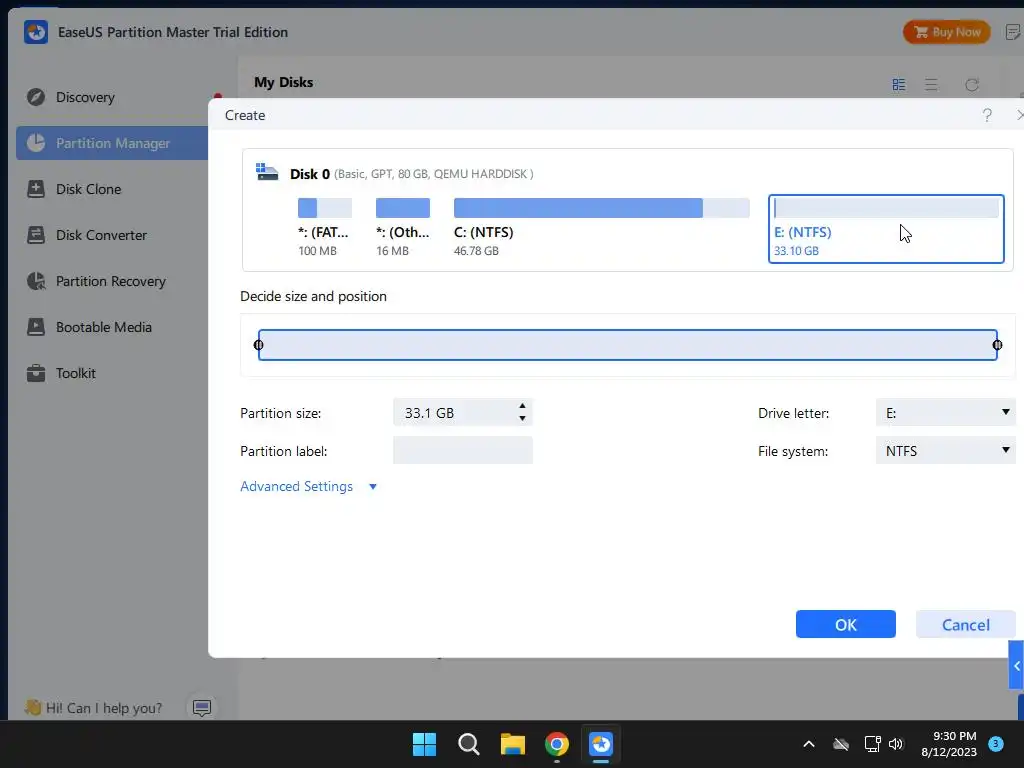1024x768 pixels.
Task: Select the FAT 100 MB partition
Action: pos(325,227)
